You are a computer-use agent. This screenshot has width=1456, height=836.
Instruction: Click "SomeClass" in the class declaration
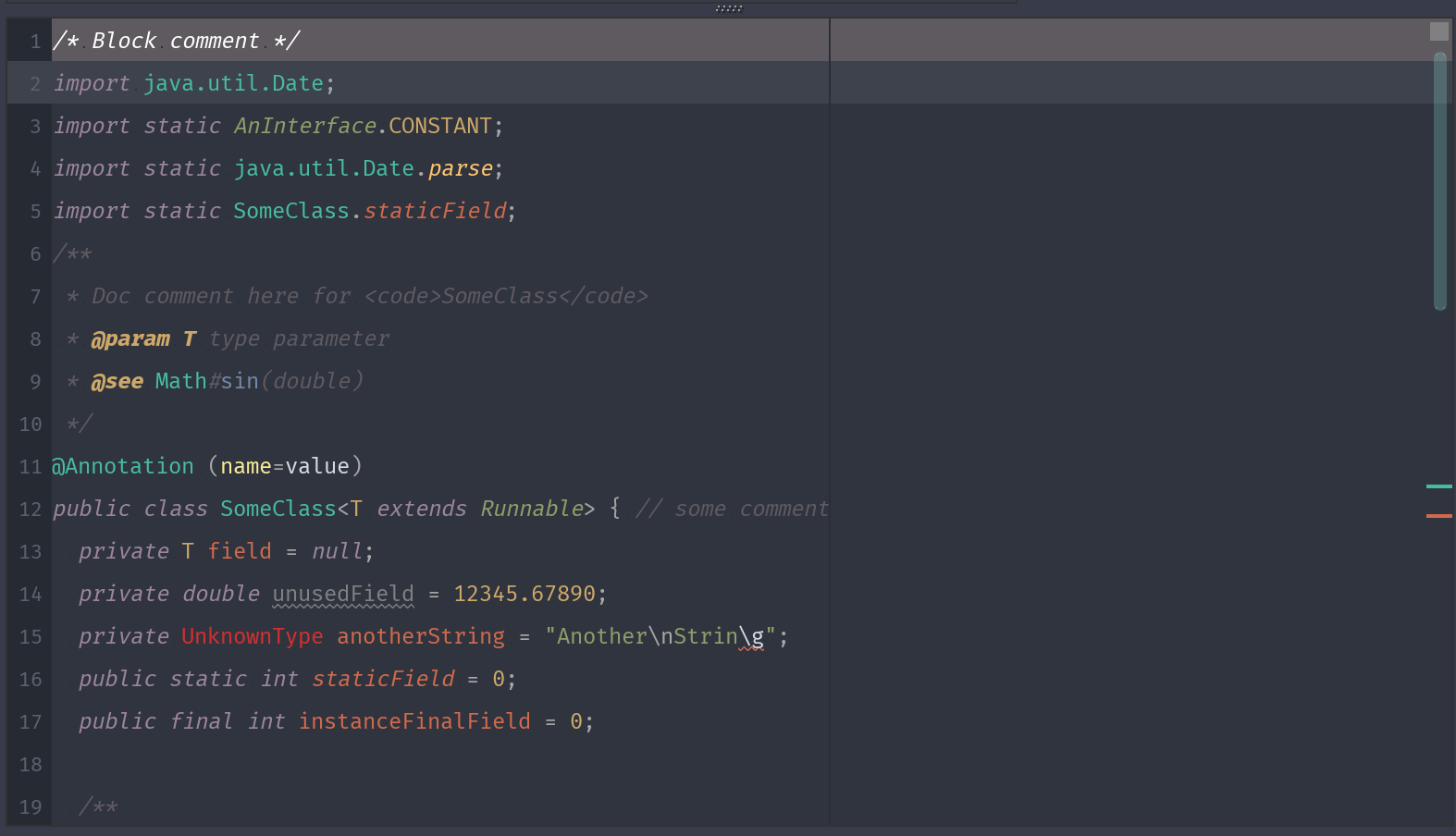[x=278, y=509]
